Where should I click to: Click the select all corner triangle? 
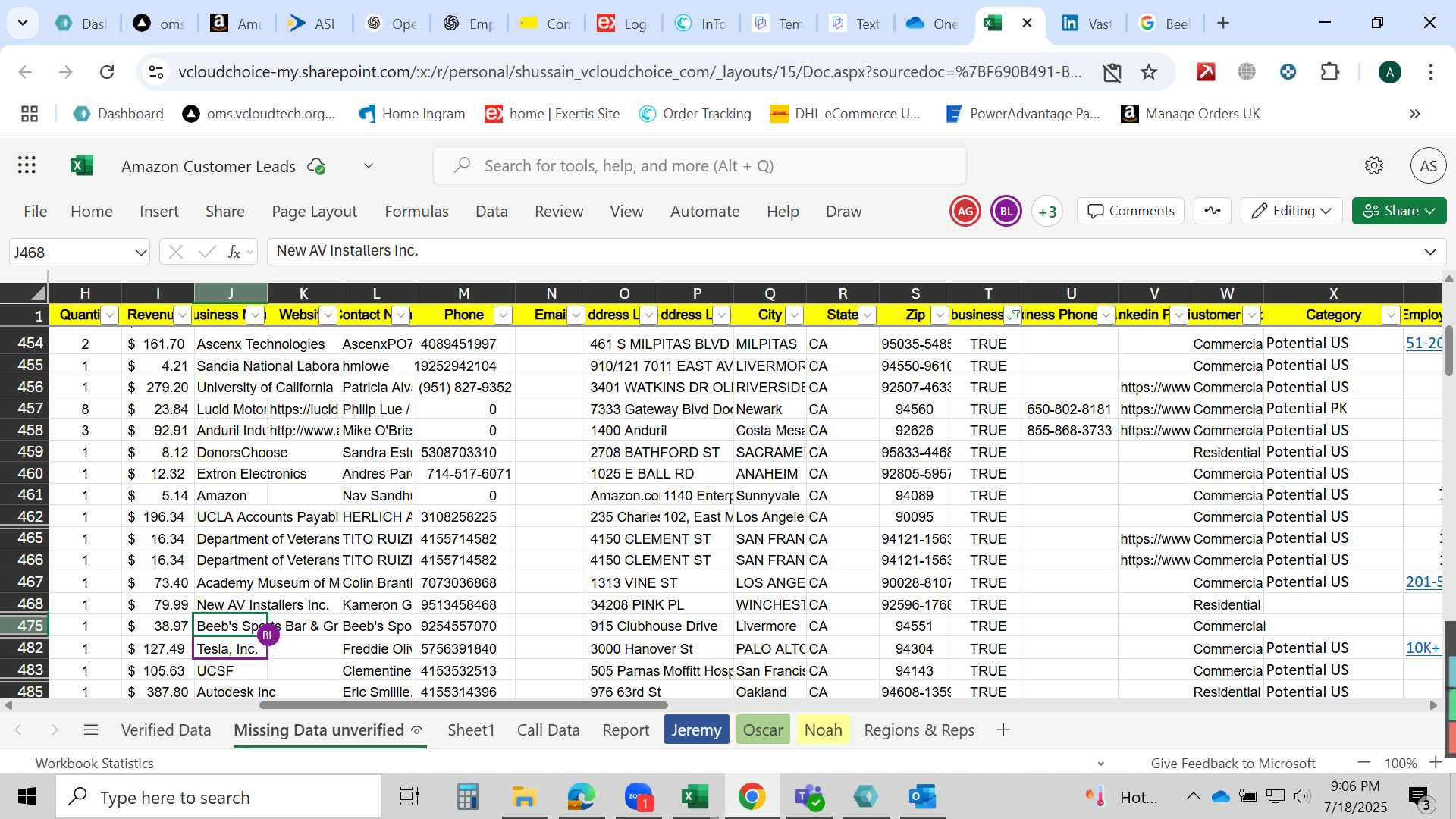38,293
